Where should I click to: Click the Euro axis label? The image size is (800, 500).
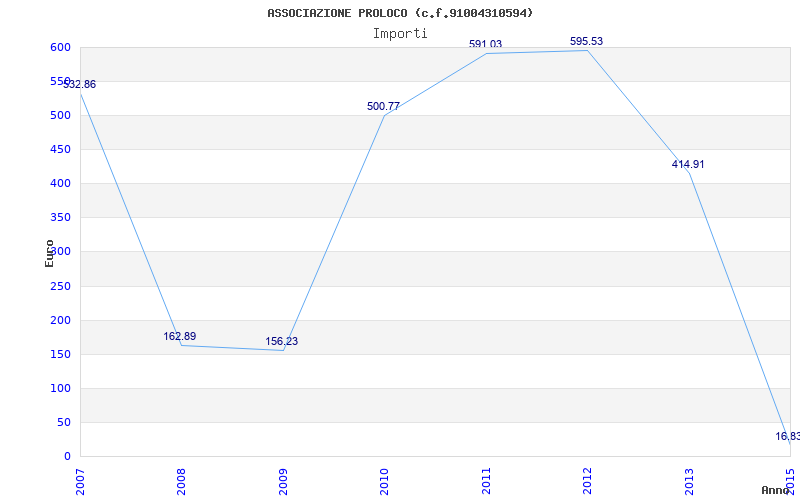coord(49,253)
